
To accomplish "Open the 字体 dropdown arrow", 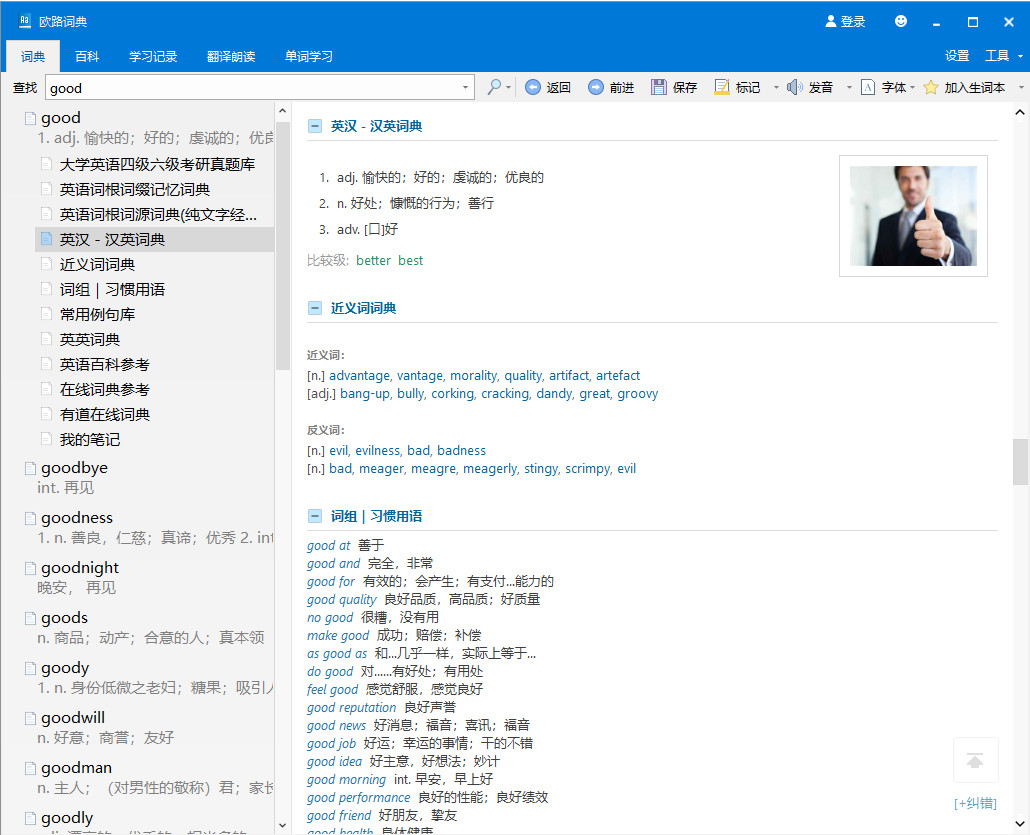I will (912, 87).
